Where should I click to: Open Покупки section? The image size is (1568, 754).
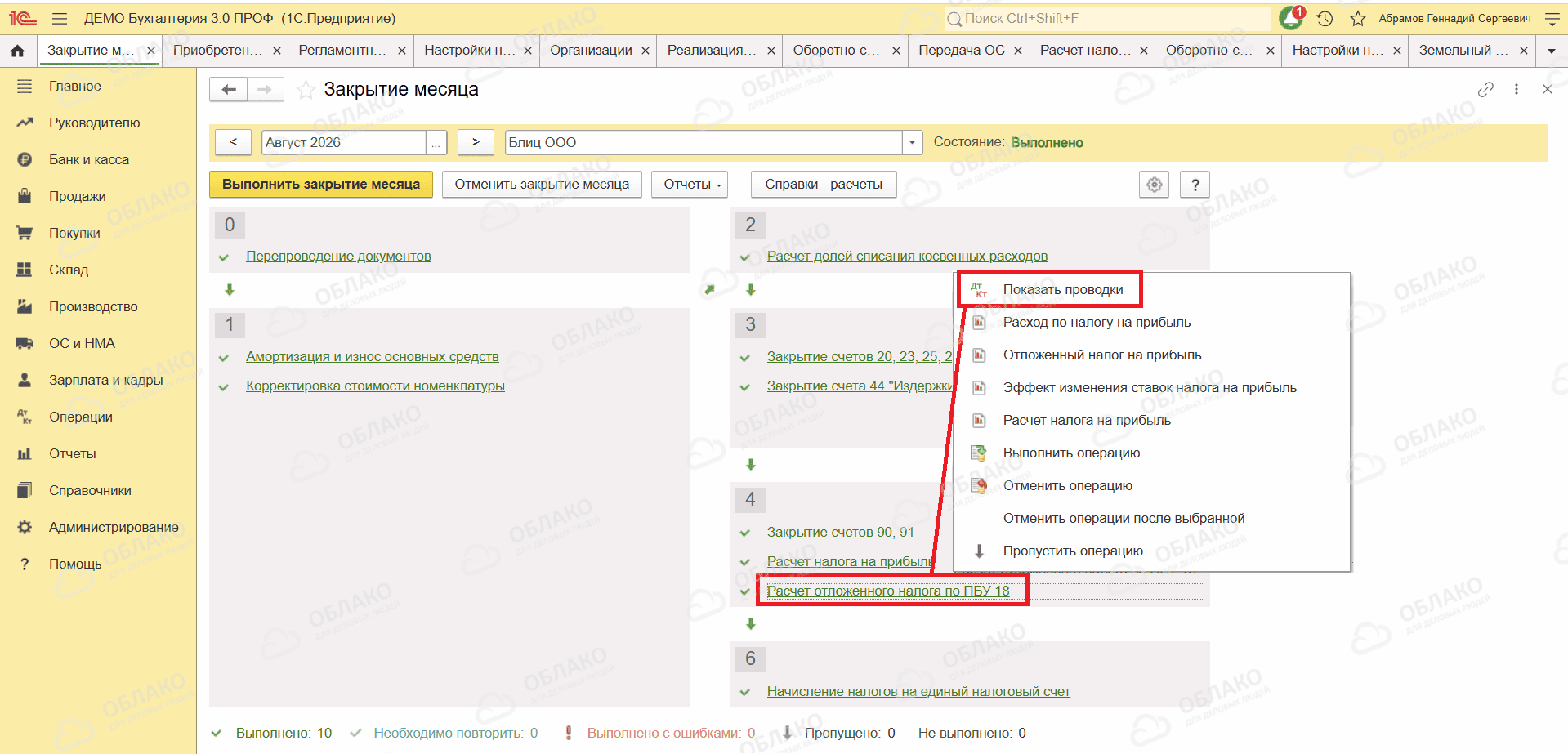coord(74,233)
